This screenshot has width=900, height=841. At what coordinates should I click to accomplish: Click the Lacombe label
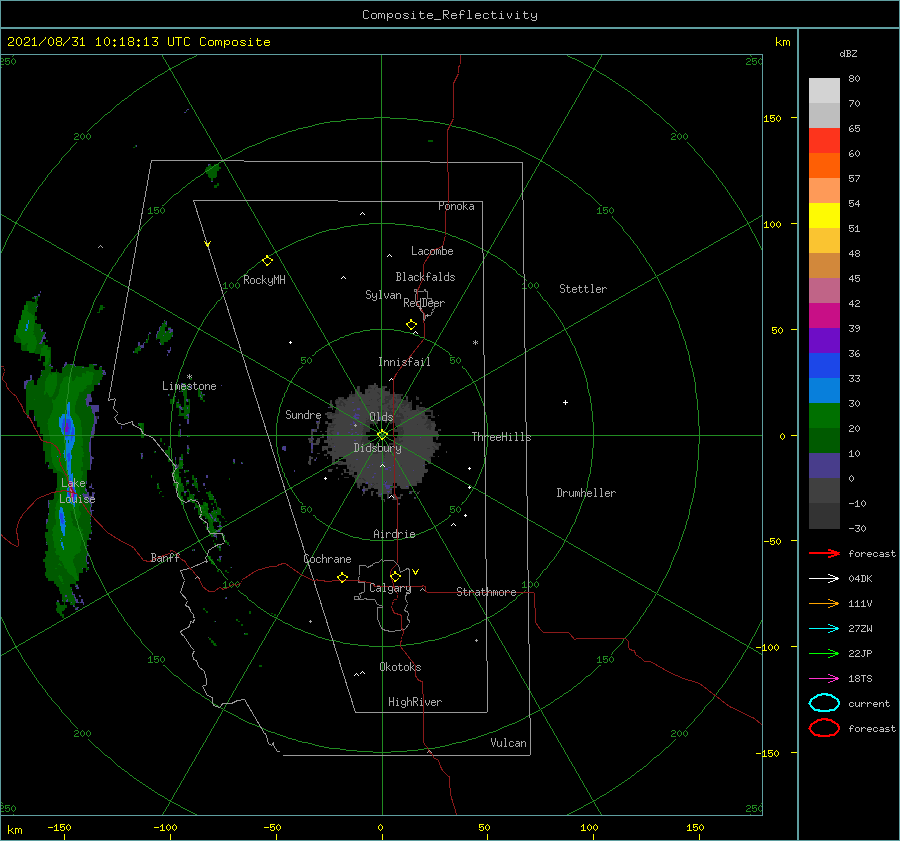(x=432, y=251)
